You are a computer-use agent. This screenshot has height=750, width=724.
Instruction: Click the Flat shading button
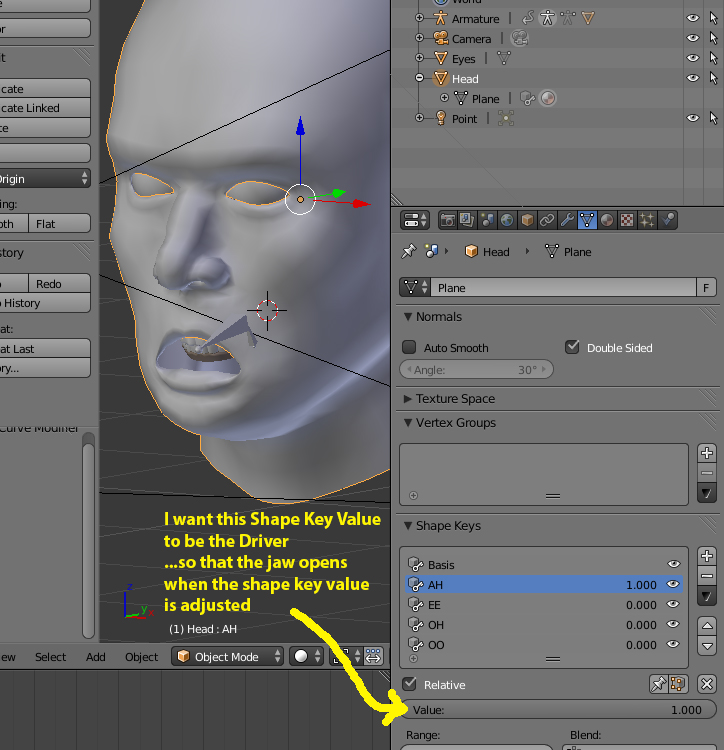point(59,223)
